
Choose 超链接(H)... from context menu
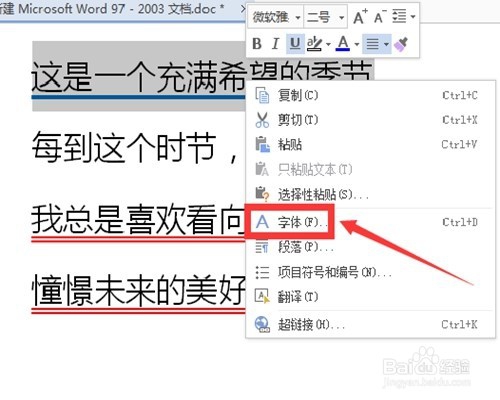[x=370, y=324]
